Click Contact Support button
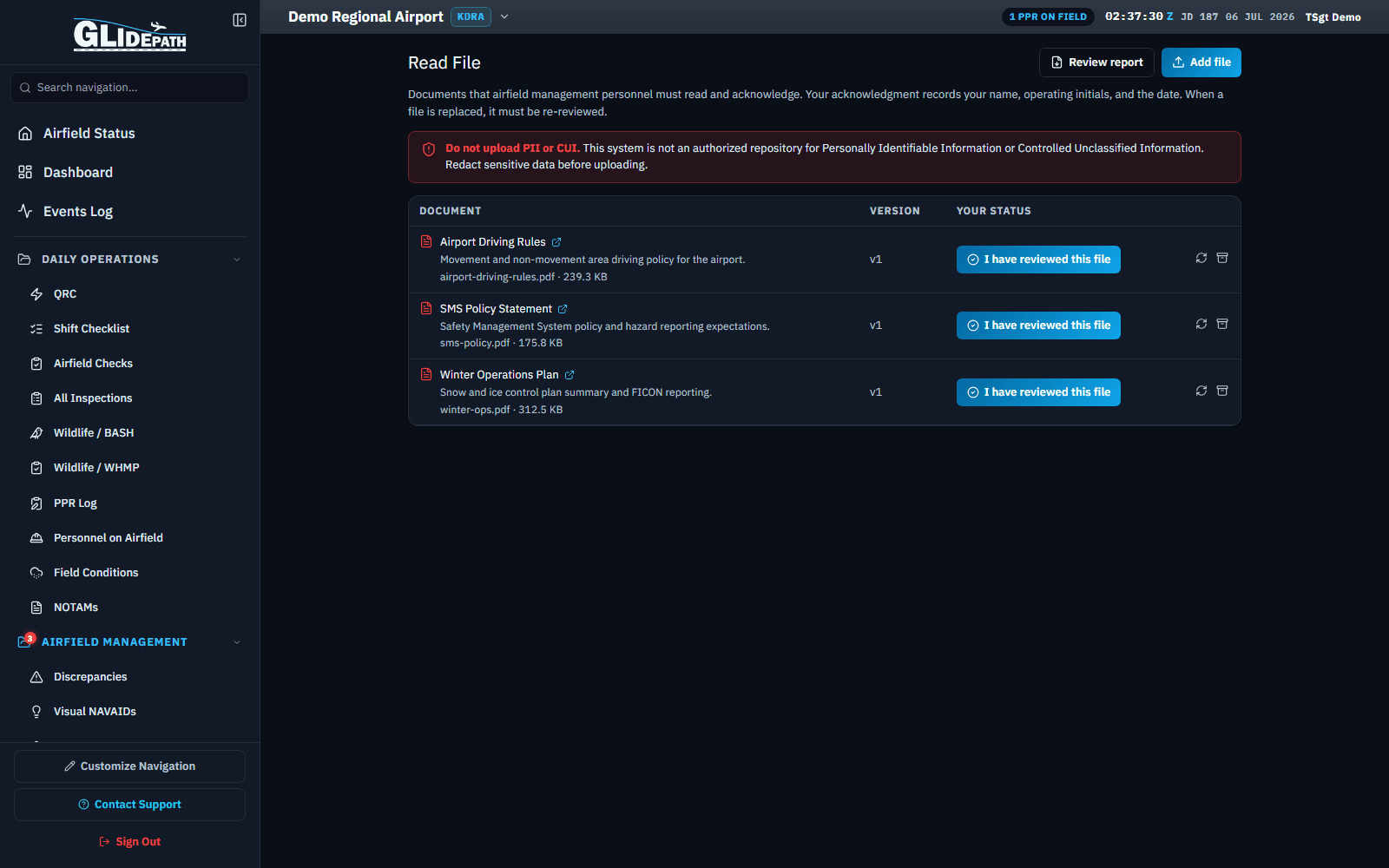Viewport: 1389px width, 868px height. tap(129, 805)
